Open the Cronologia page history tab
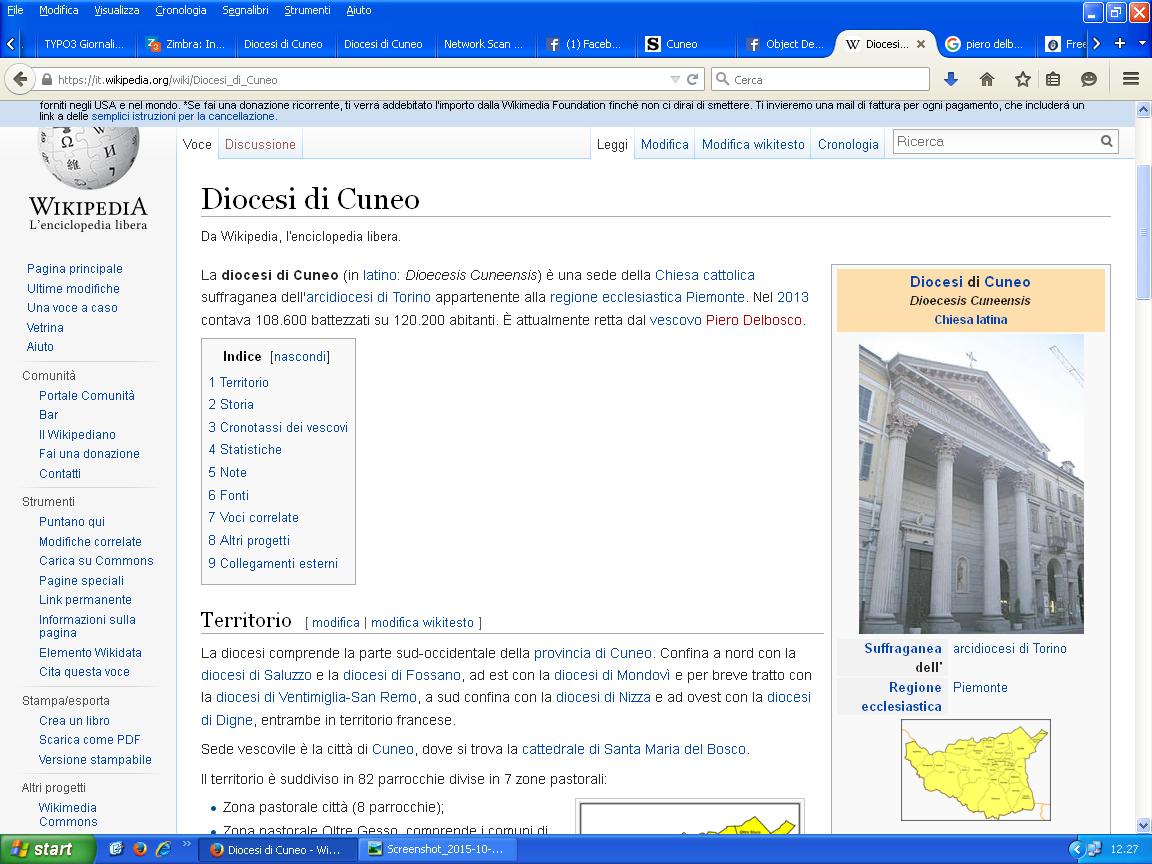The image size is (1152, 864). [847, 144]
